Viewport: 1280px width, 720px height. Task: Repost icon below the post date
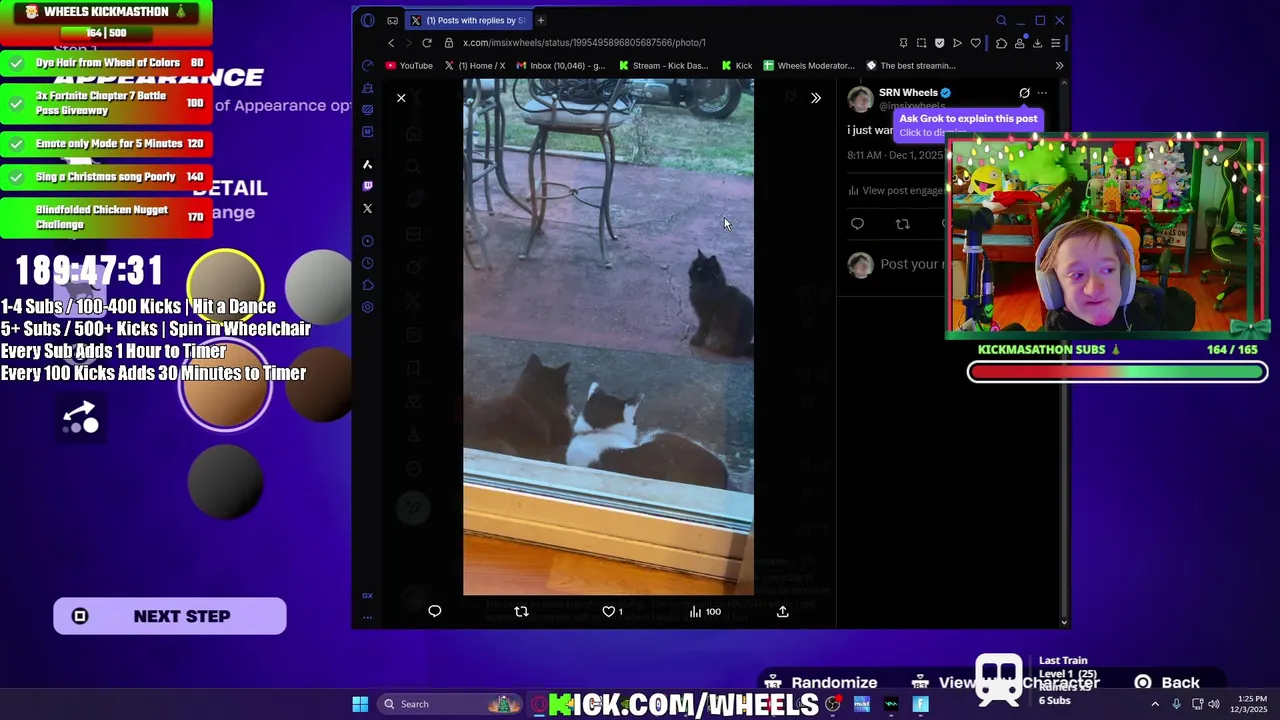(903, 224)
